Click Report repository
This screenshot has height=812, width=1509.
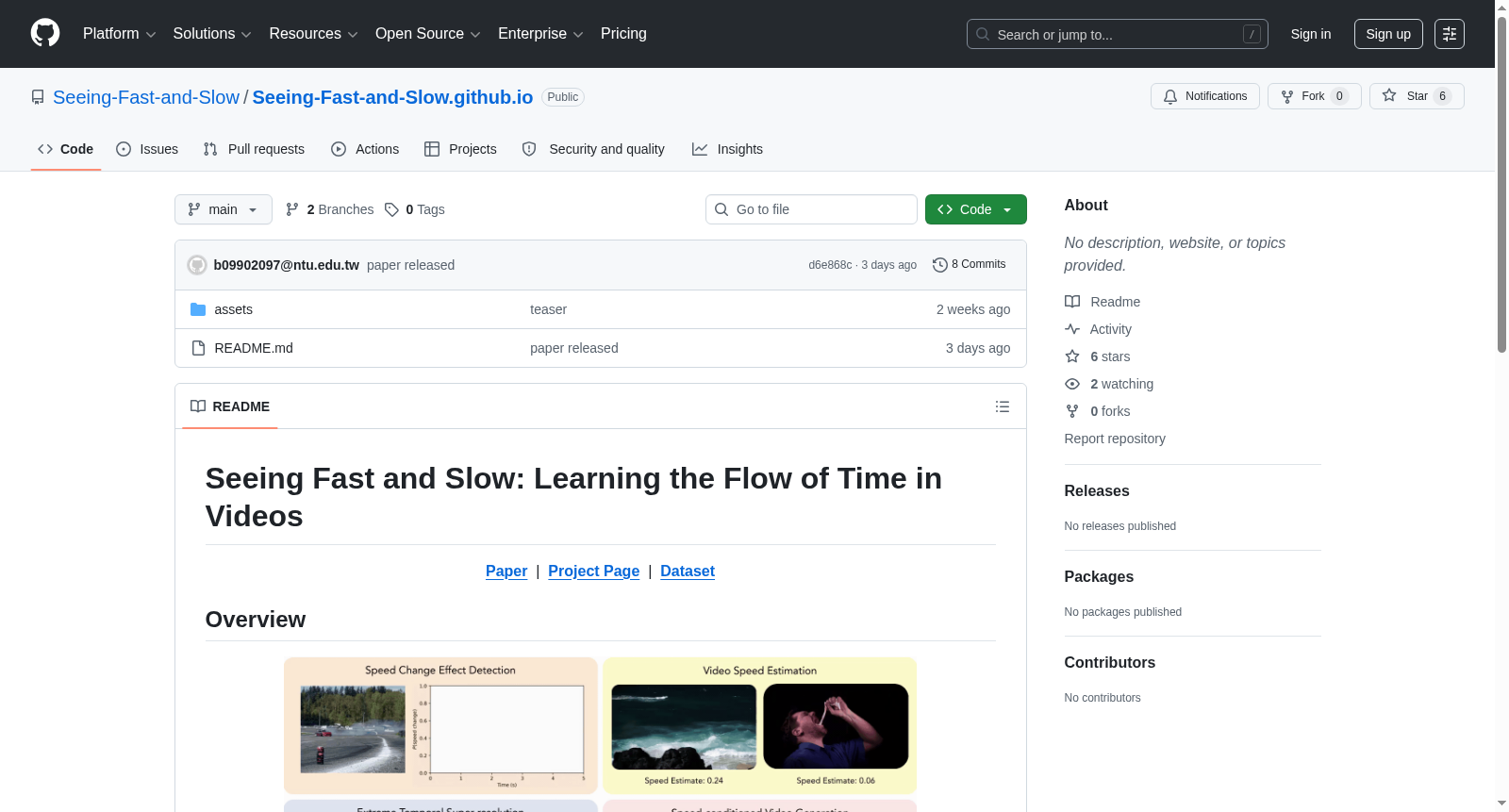point(1115,439)
